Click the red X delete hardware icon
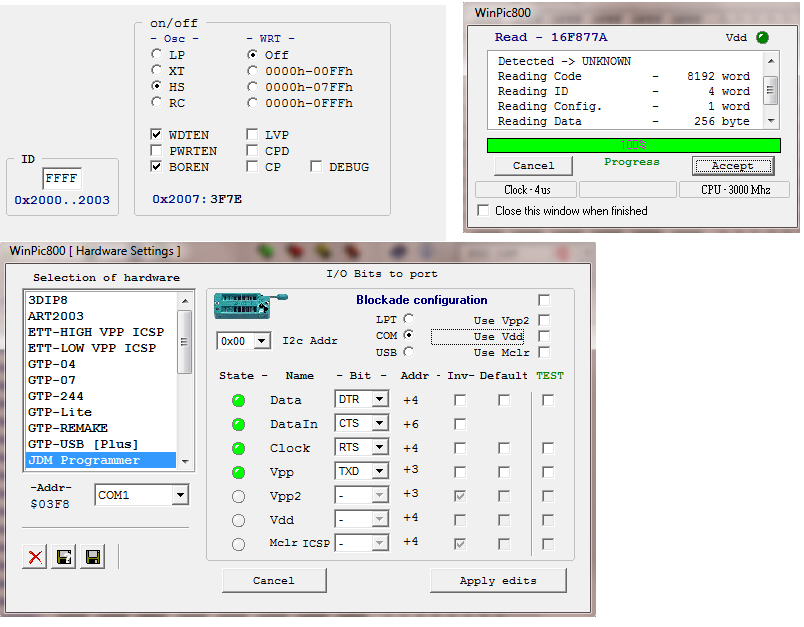The height and width of the screenshot is (627, 804). [35, 557]
